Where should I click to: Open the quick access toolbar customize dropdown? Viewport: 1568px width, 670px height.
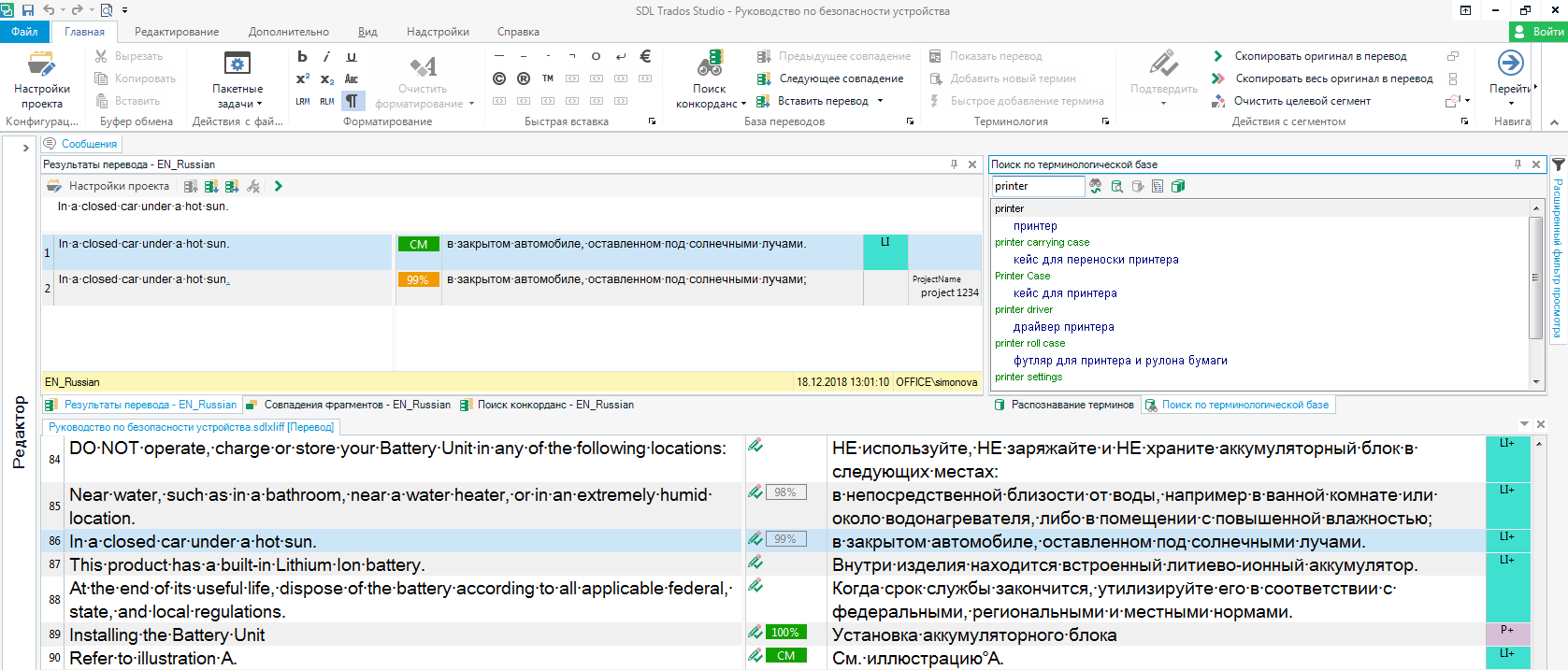tap(124, 11)
